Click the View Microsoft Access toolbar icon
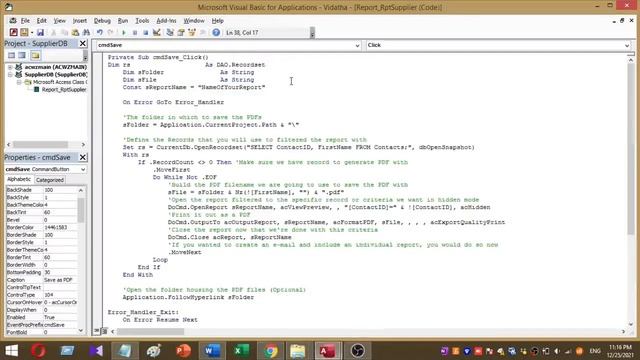 [13, 32]
